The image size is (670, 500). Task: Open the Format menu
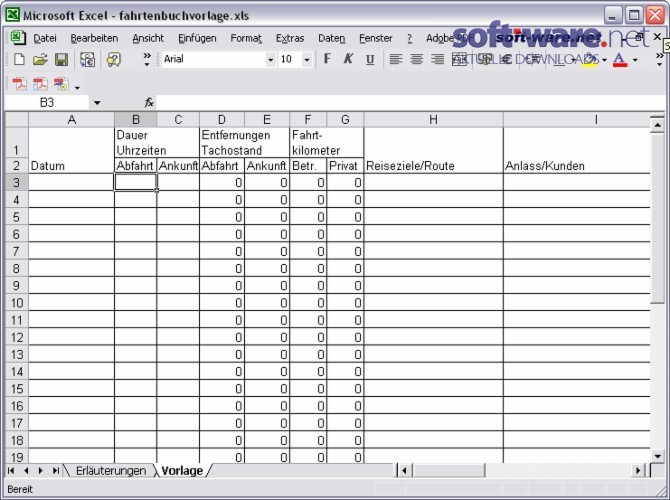pyautogui.click(x=246, y=38)
